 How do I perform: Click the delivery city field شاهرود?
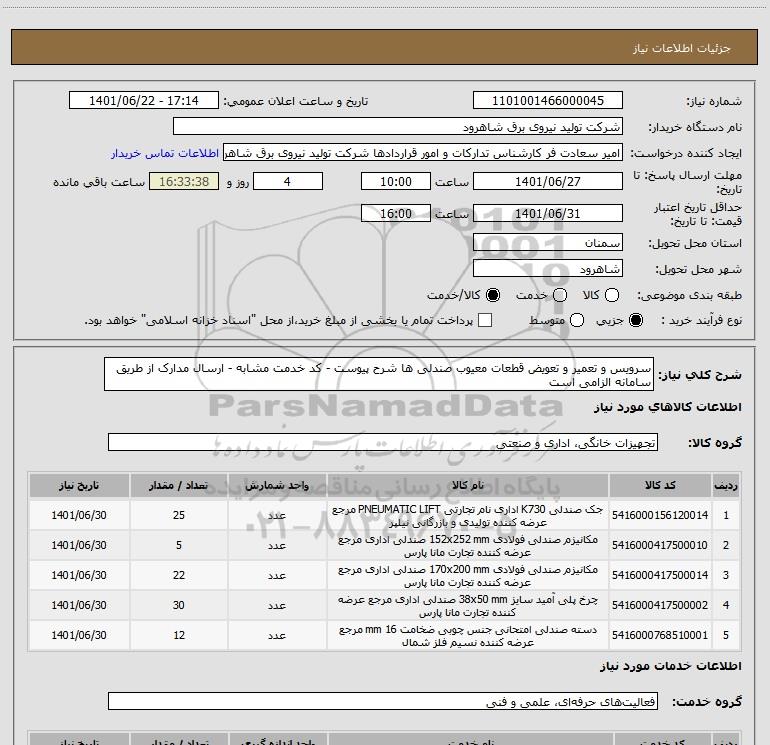click(548, 269)
